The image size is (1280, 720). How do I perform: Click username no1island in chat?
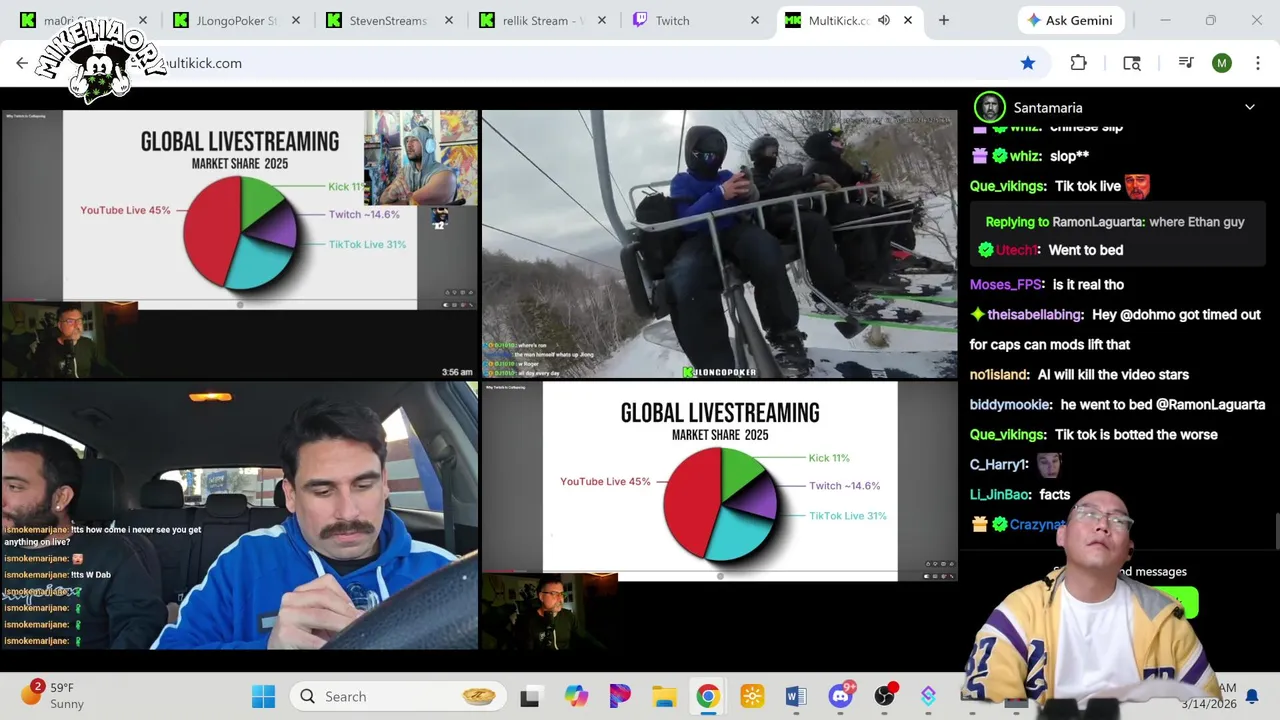tap(999, 375)
